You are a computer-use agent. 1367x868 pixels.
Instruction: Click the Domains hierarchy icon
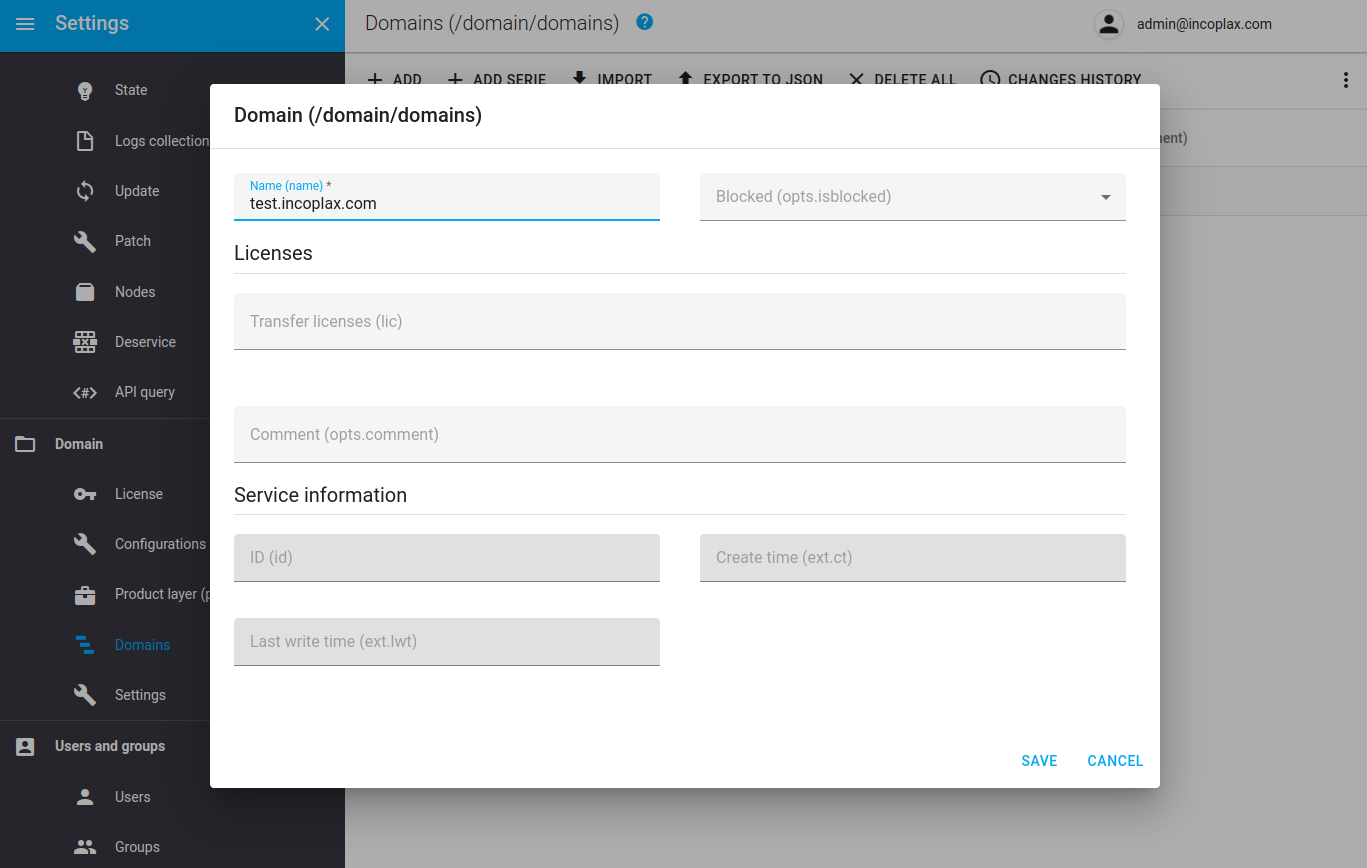click(85, 645)
